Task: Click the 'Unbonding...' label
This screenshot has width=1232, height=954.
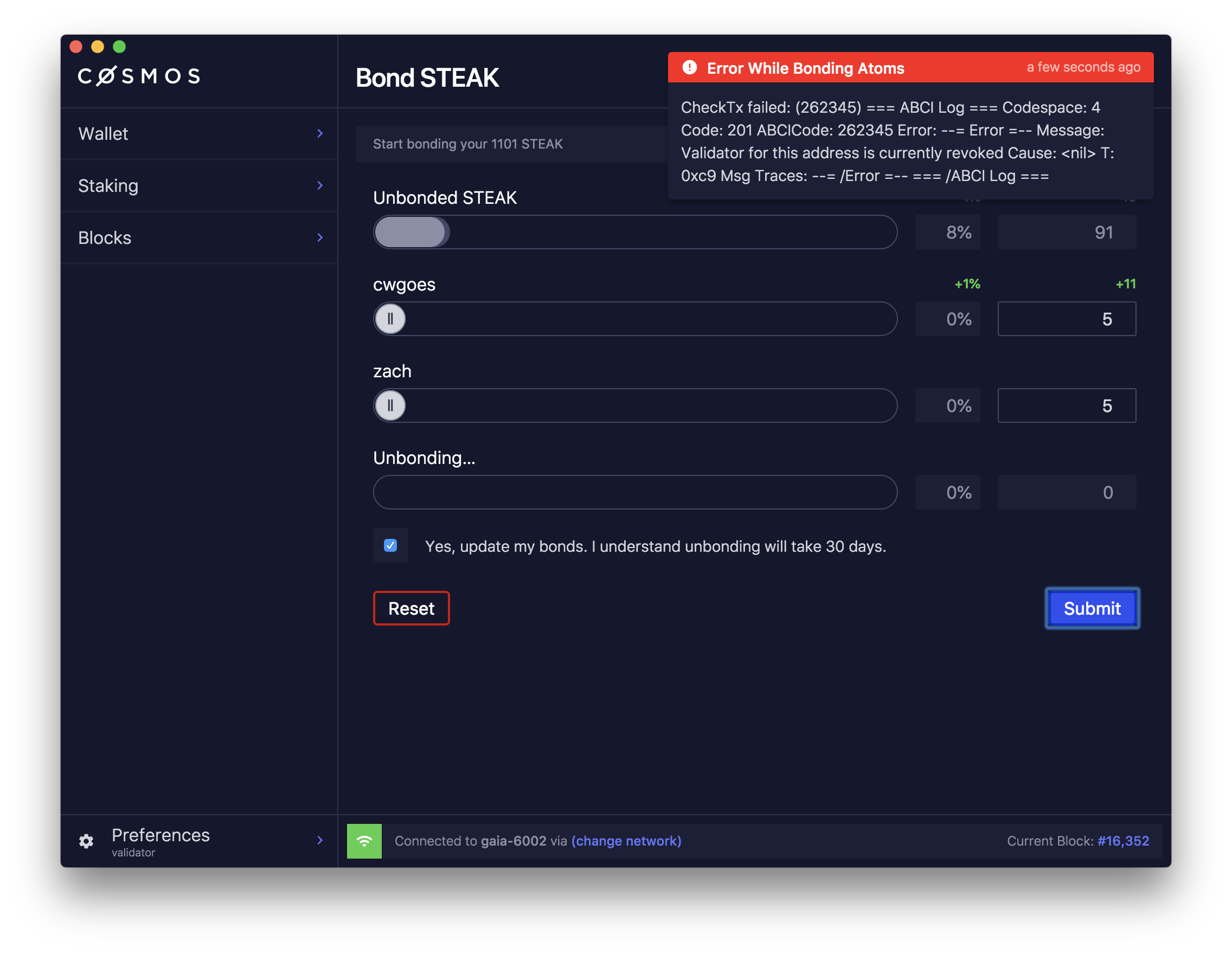Action: click(x=424, y=458)
